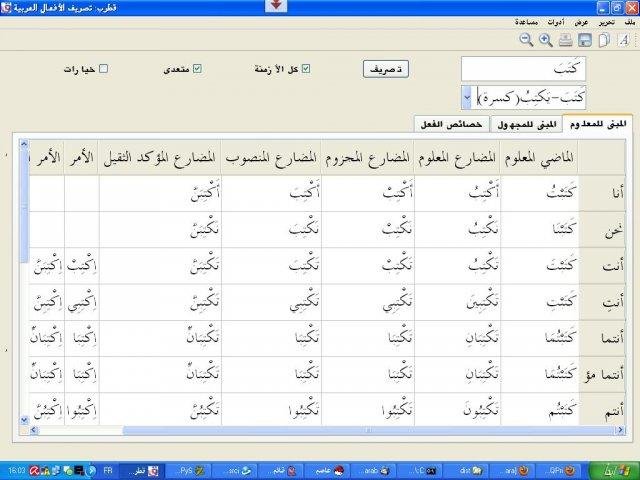Image resolution: width=640 pixels, height=480 pixels.
Task: Click the print icon in toolbar
Action: click(x=566, y=40)
